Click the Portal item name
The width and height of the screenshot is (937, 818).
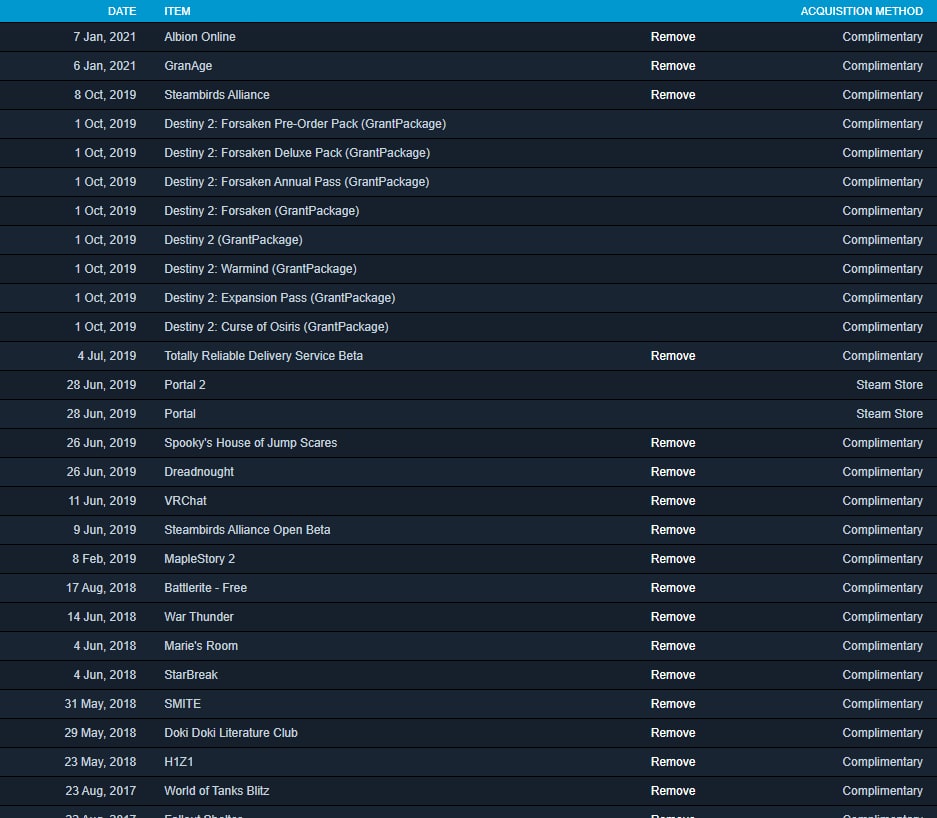[180, 414]
